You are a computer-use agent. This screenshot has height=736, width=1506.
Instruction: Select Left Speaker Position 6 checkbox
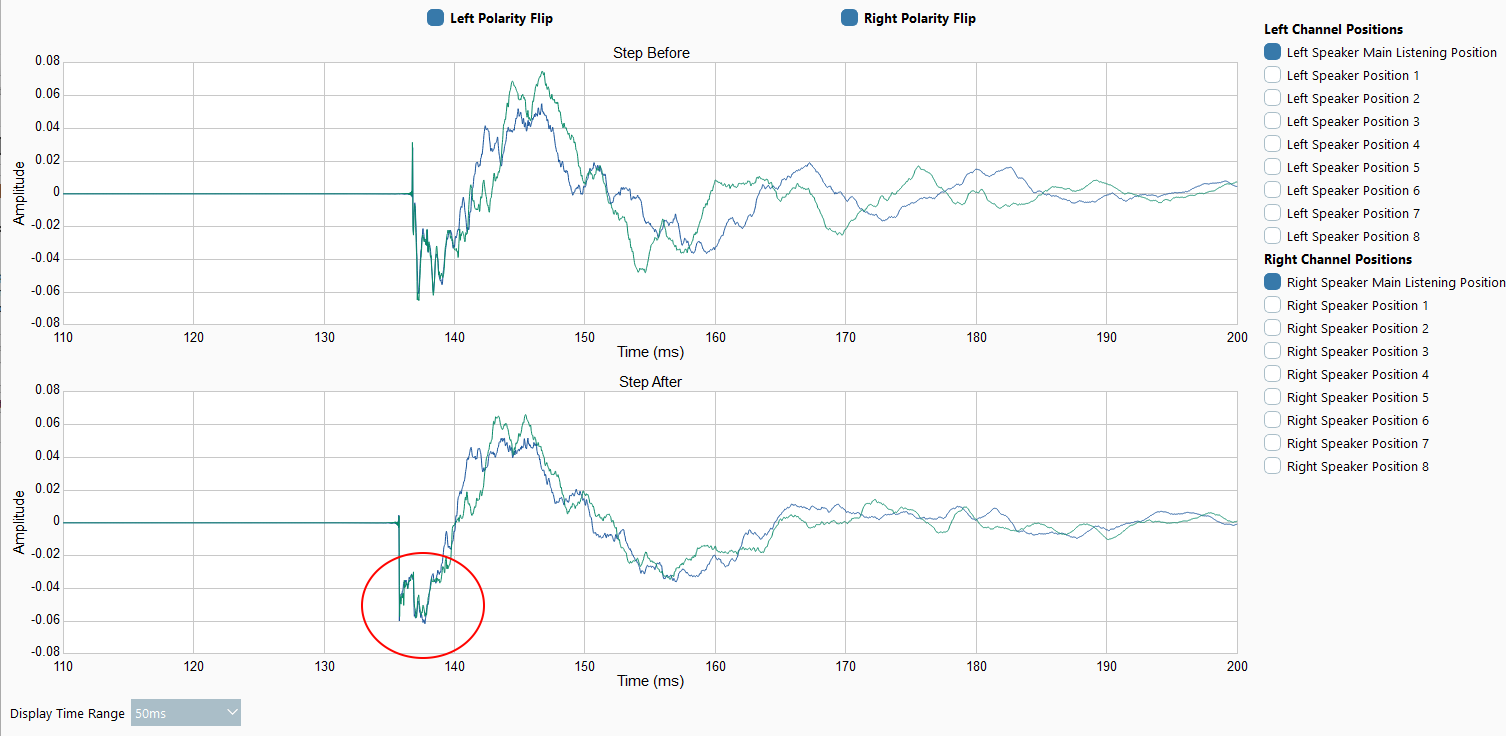click(1273, 190)
